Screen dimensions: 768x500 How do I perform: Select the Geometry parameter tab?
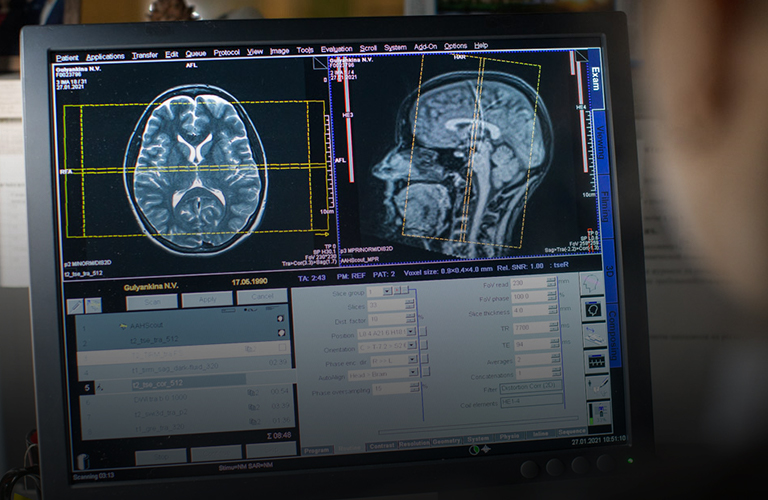(x=445, y=440)
